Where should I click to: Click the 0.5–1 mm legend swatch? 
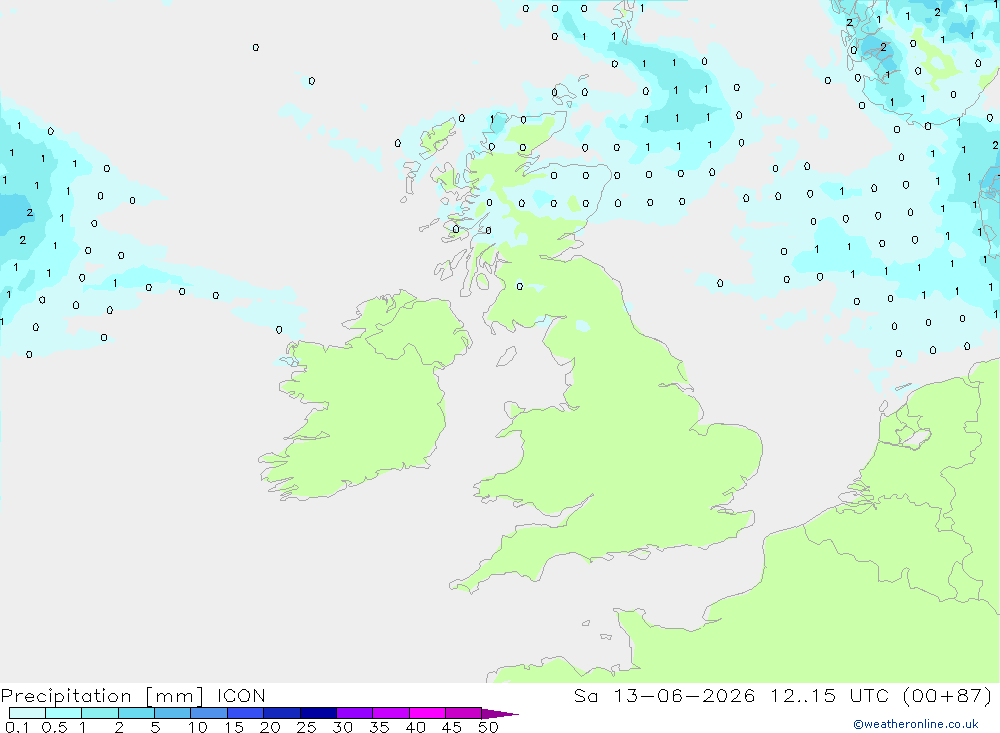click(63, 713)
